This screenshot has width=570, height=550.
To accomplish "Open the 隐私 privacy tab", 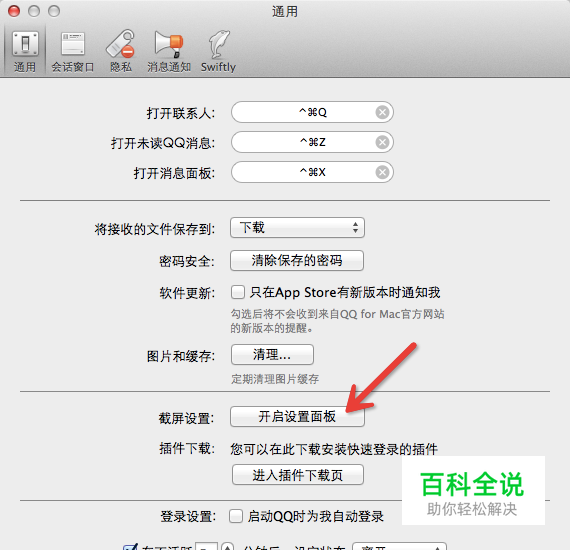I will point(121,51).
